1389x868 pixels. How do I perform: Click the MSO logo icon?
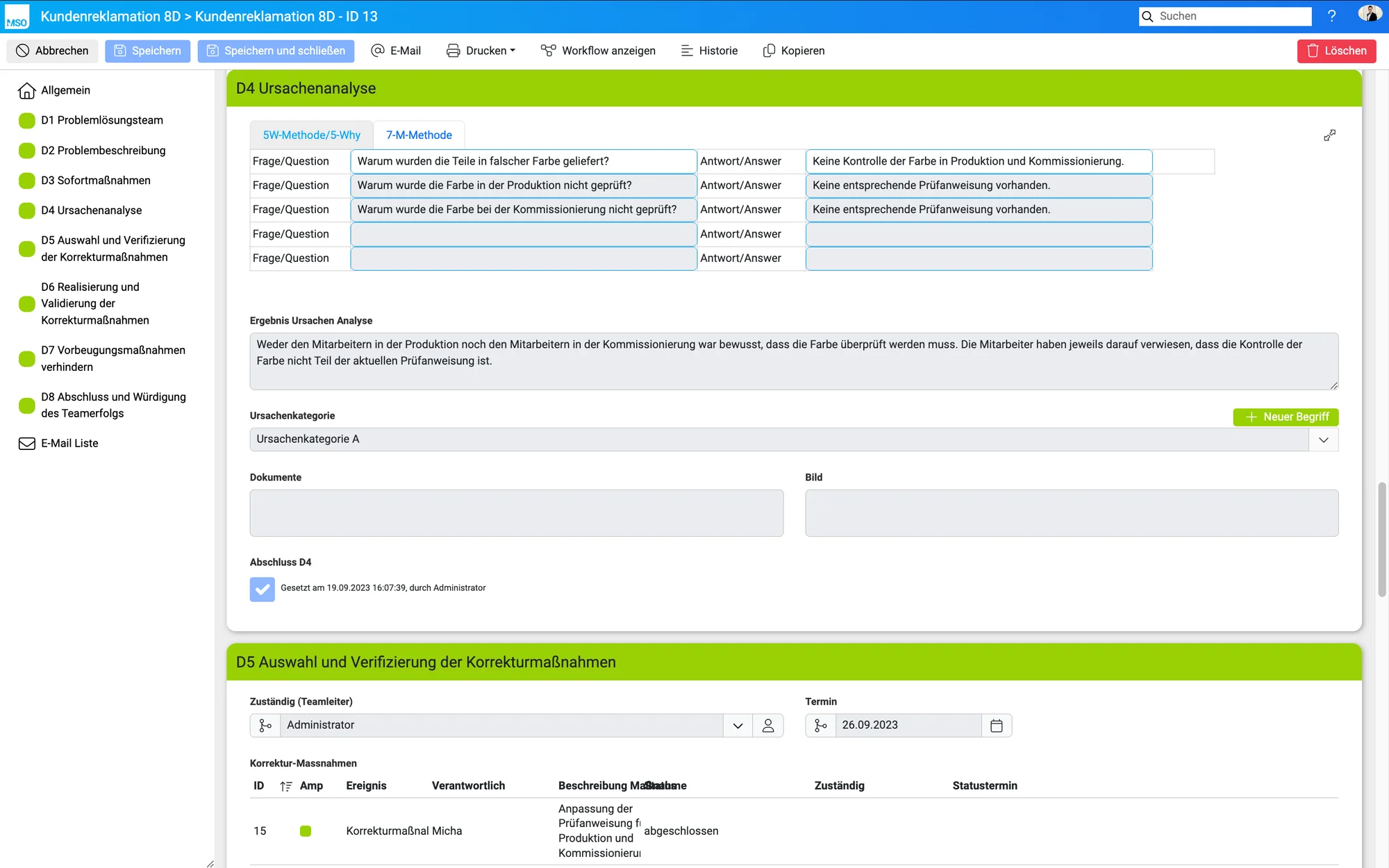pyautogui.click(x=17, y=17)
